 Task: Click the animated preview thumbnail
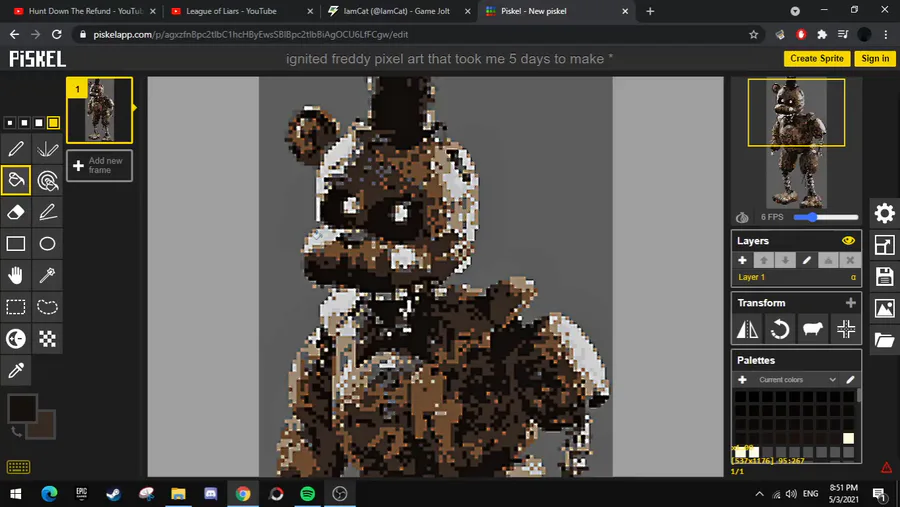[x=796, y=142]
